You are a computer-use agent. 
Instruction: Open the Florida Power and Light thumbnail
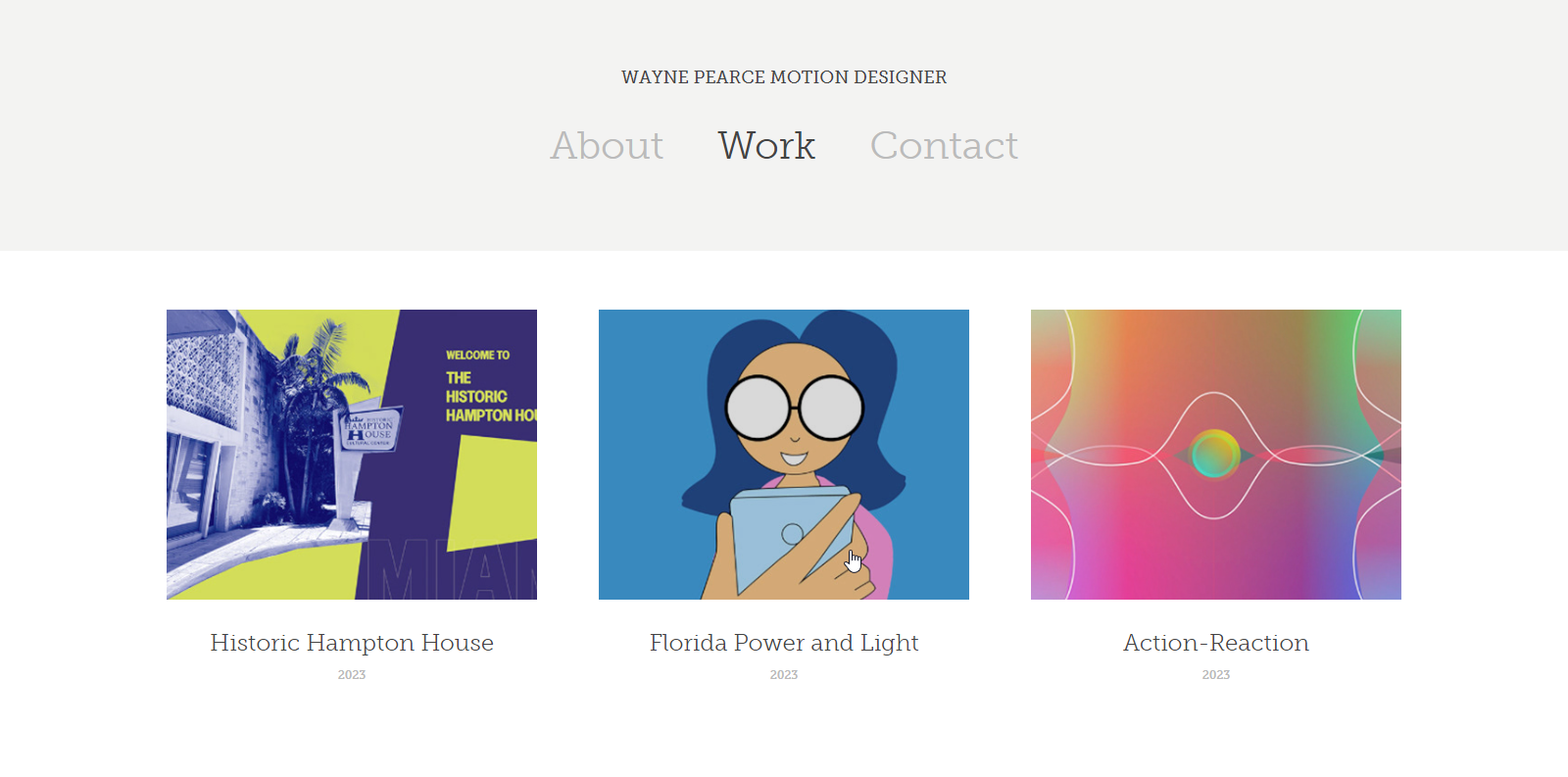(x=784, y=455)
